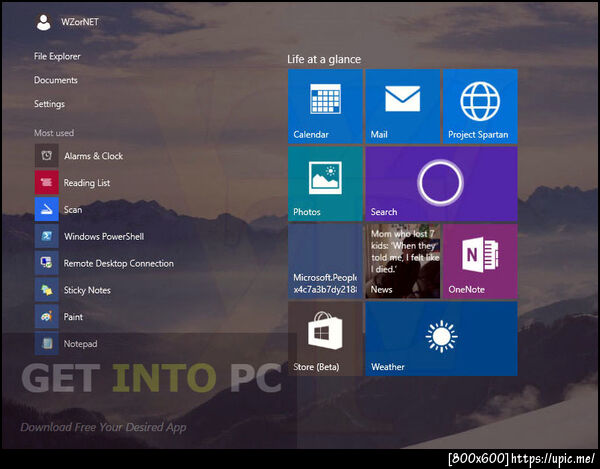Open Reading List by its label
Screen dimensions: 600x469
click(x=87, y=183)
